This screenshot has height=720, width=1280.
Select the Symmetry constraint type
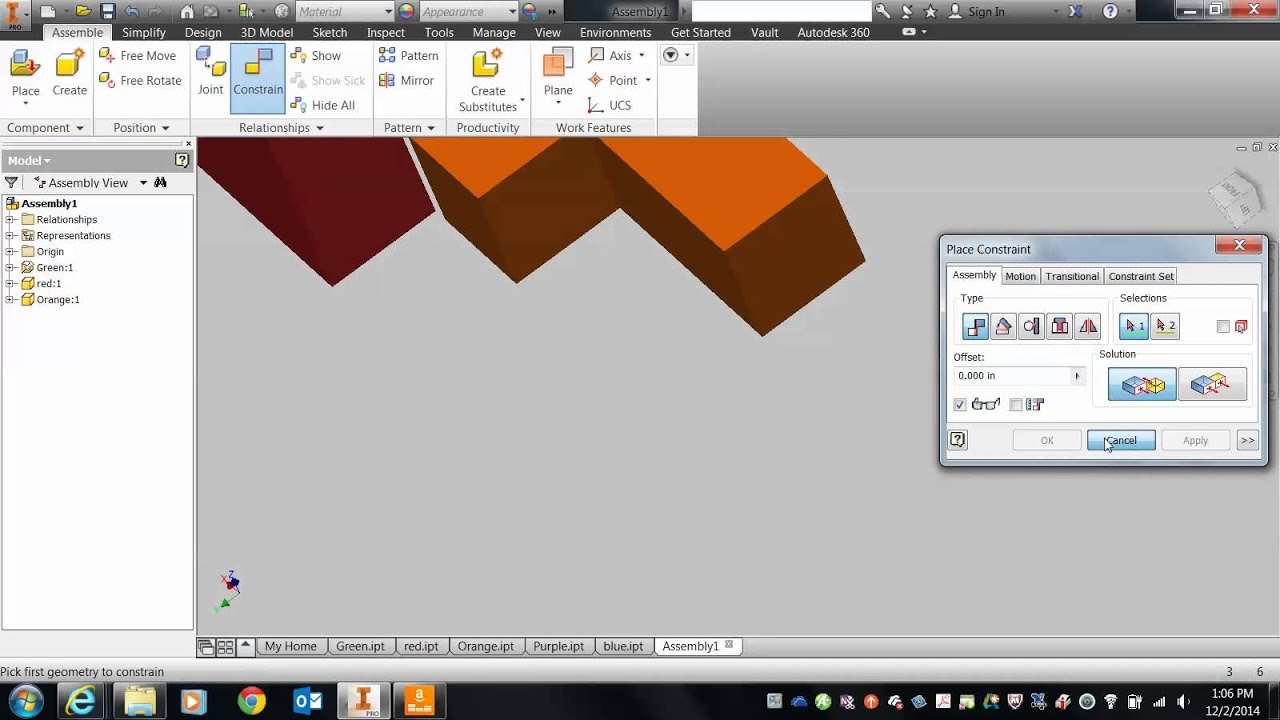(1087, 326)
